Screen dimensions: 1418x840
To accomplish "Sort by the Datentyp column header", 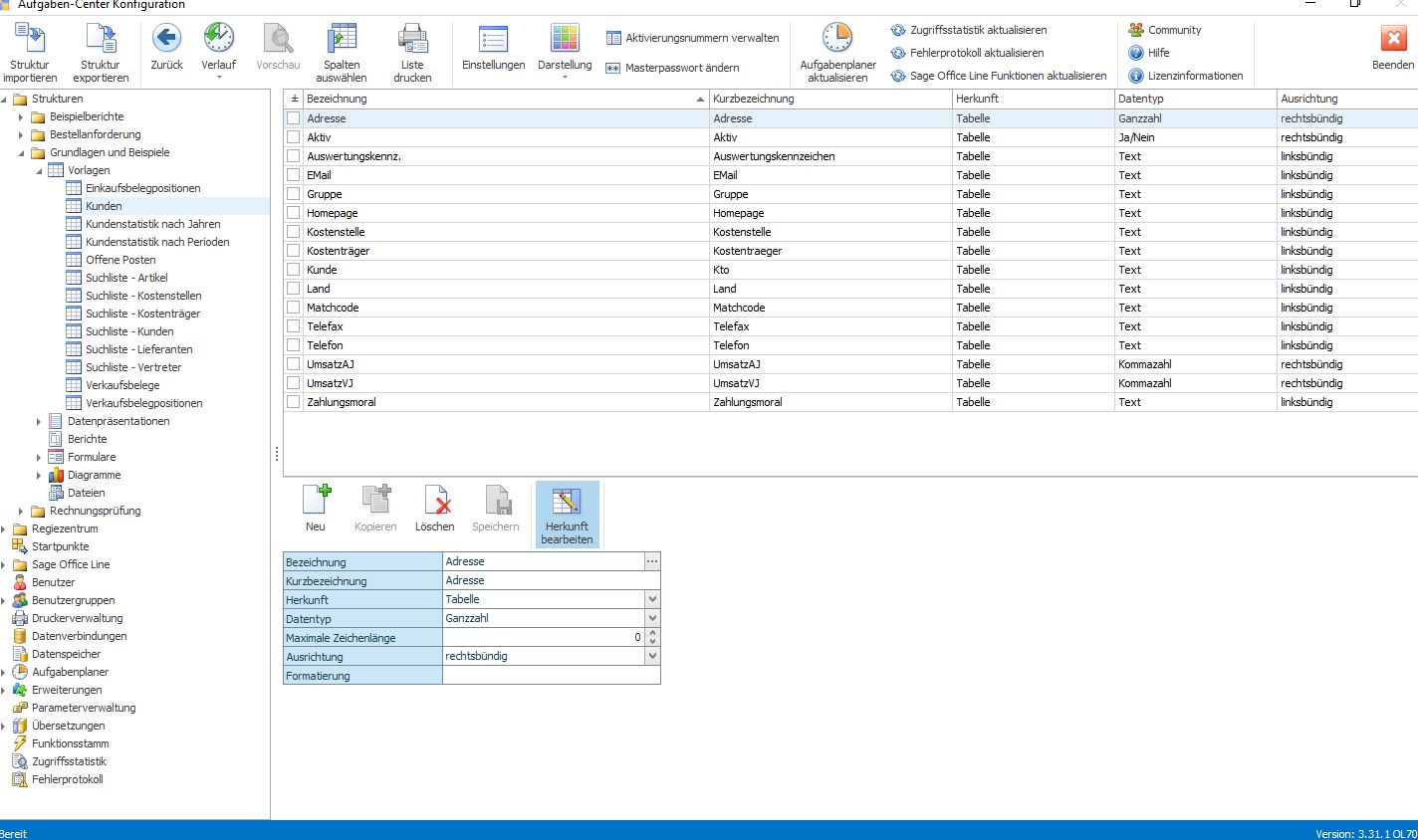I will 1195,99.
